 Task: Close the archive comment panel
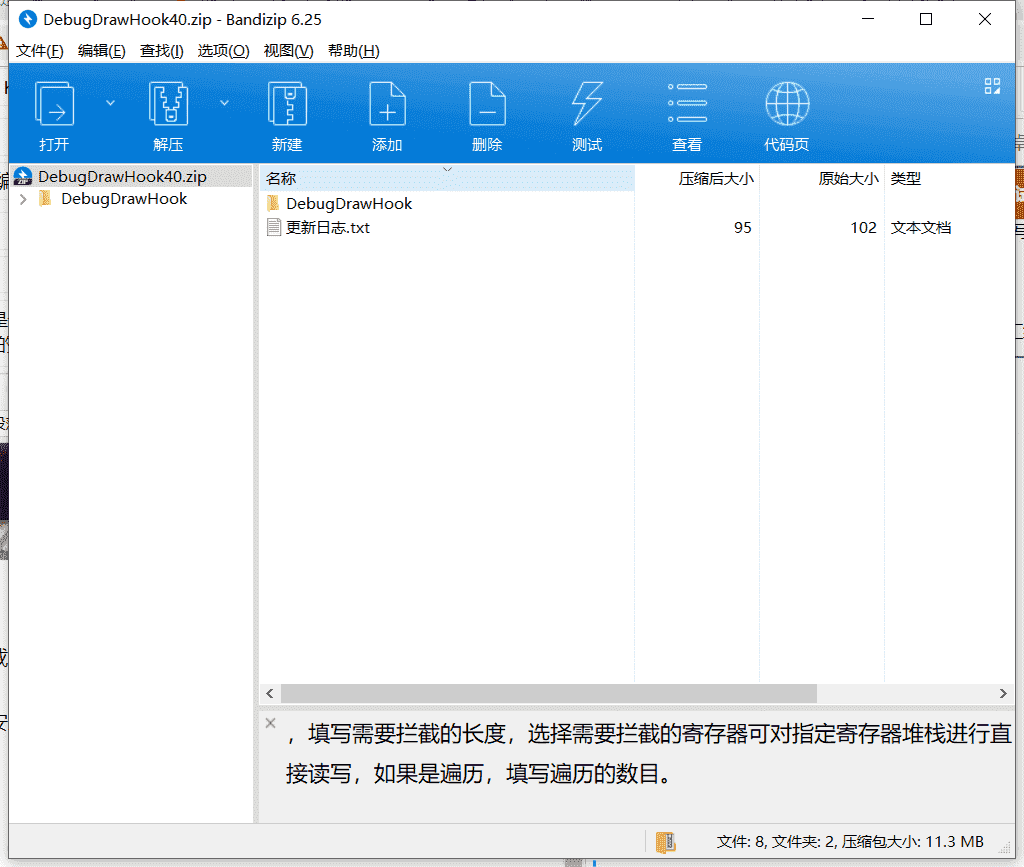tap(270, 723)
